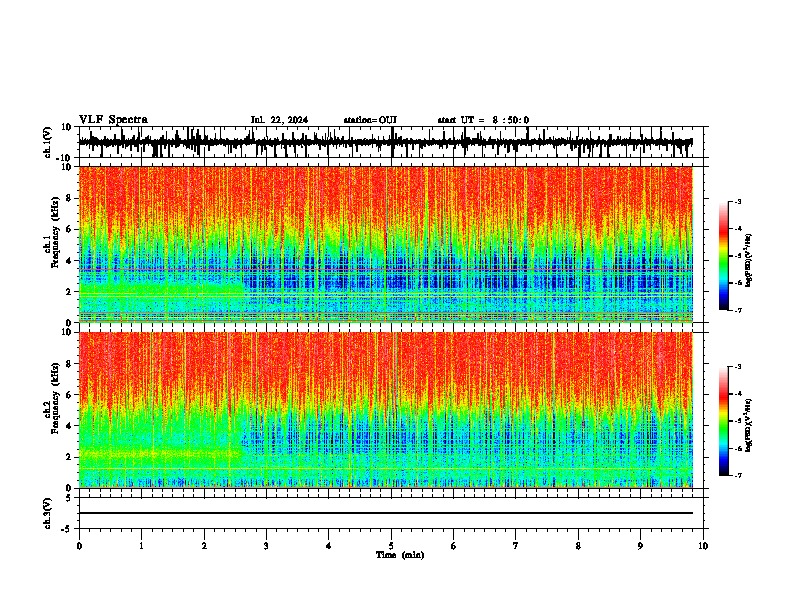The height and width of the screenshot is (612, 792).
Task: Click the "ch.3(V)" axis label
Action: click(47, 513)
